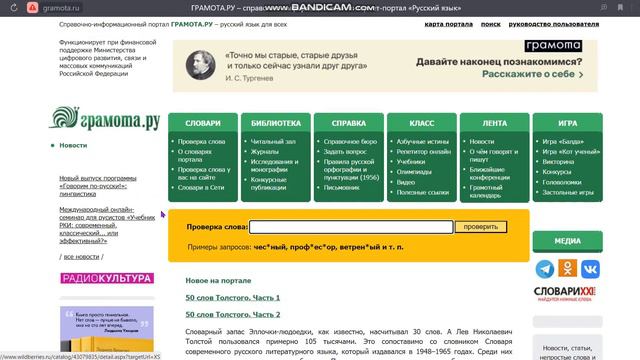Open the Telegram social icon
The image size is (640, 360).
point(544,269)
